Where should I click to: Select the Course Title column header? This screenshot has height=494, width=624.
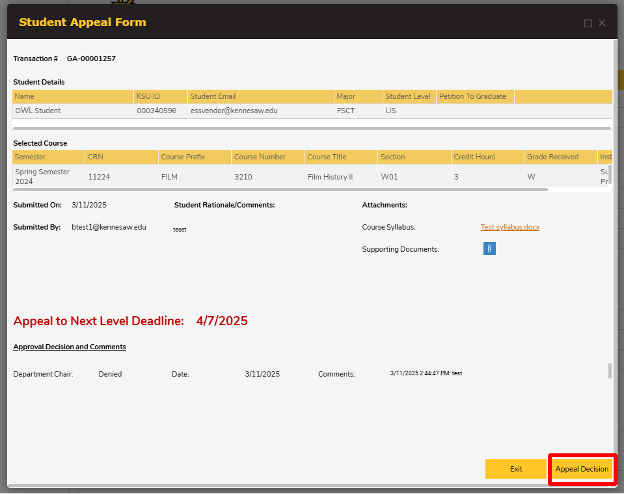click(339, 157)
